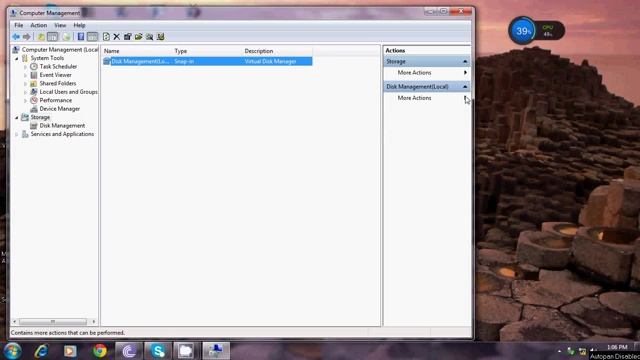Collapse the Storage node

[x=17, y=118]
